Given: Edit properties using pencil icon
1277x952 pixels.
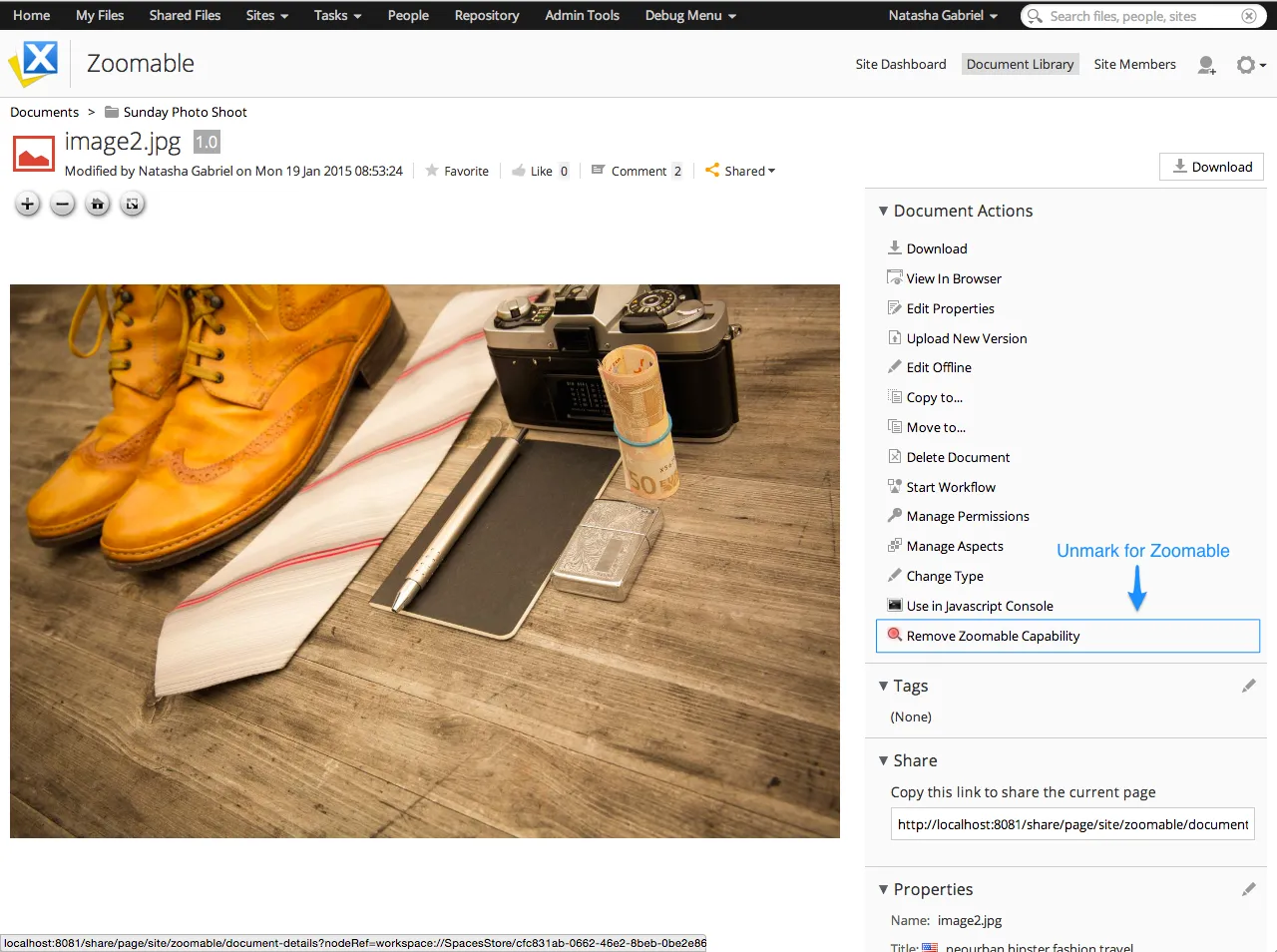Looking at the screenshot, I should pos(1248,889).
